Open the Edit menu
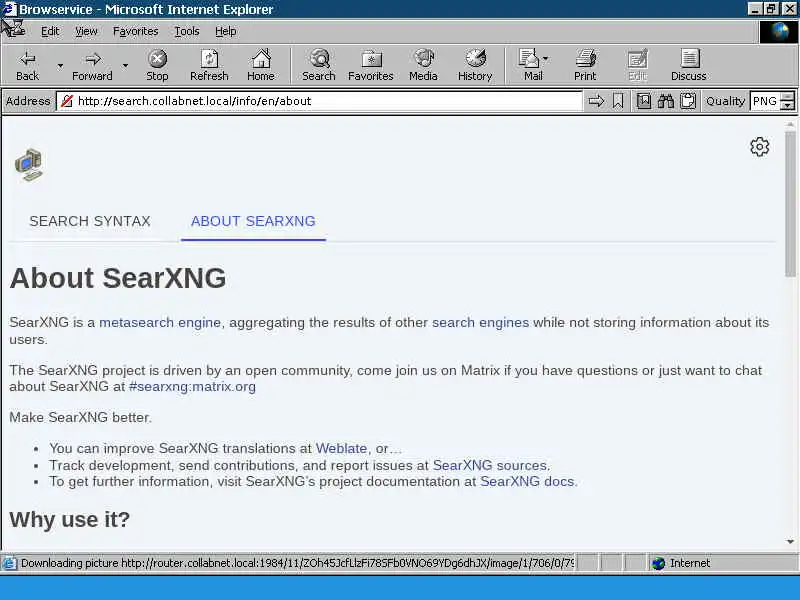The height and width of the screenshot is (600, 800). tap(50, 32)
